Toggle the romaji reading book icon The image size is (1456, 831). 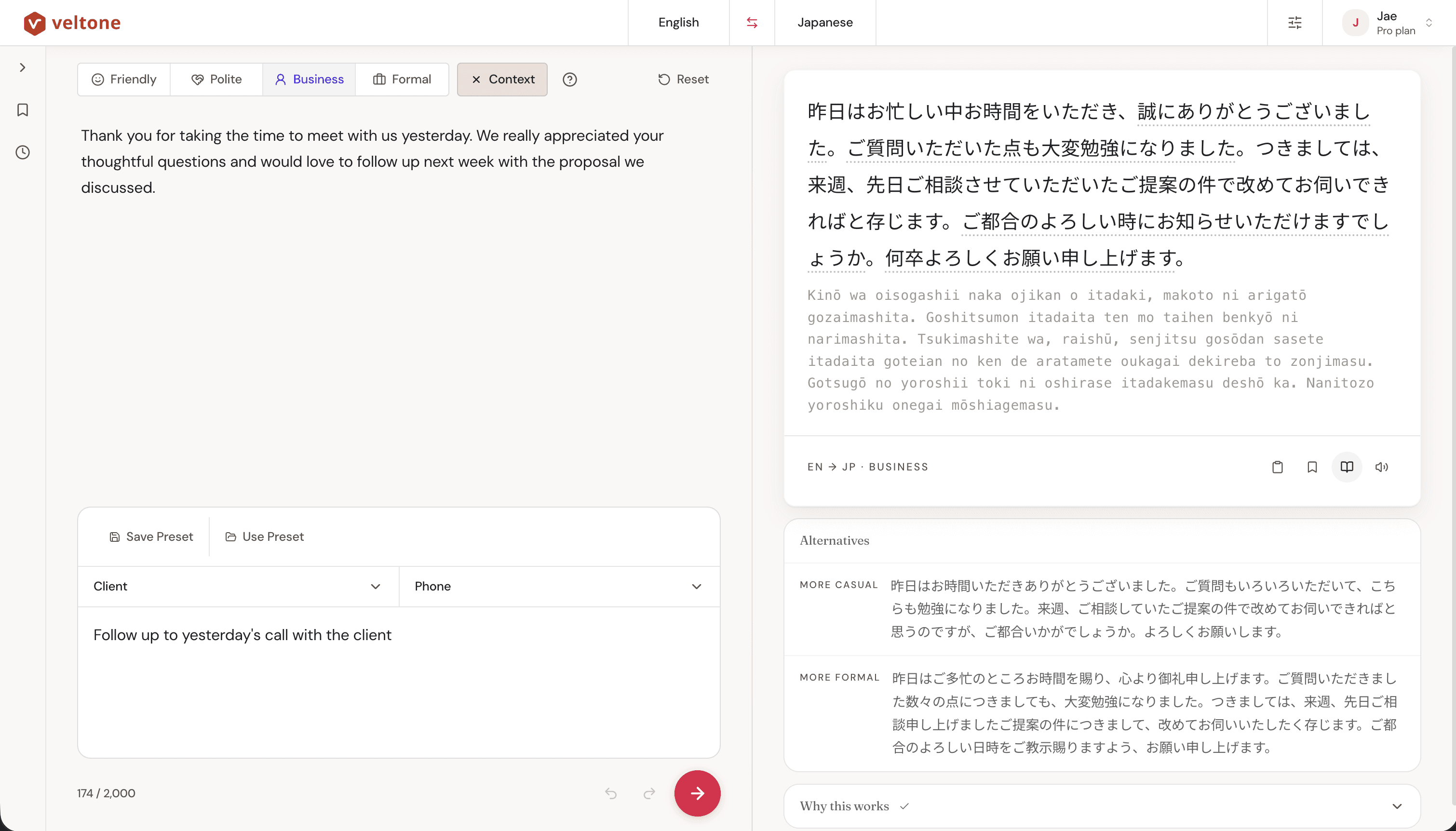[x=1347, y=467]
